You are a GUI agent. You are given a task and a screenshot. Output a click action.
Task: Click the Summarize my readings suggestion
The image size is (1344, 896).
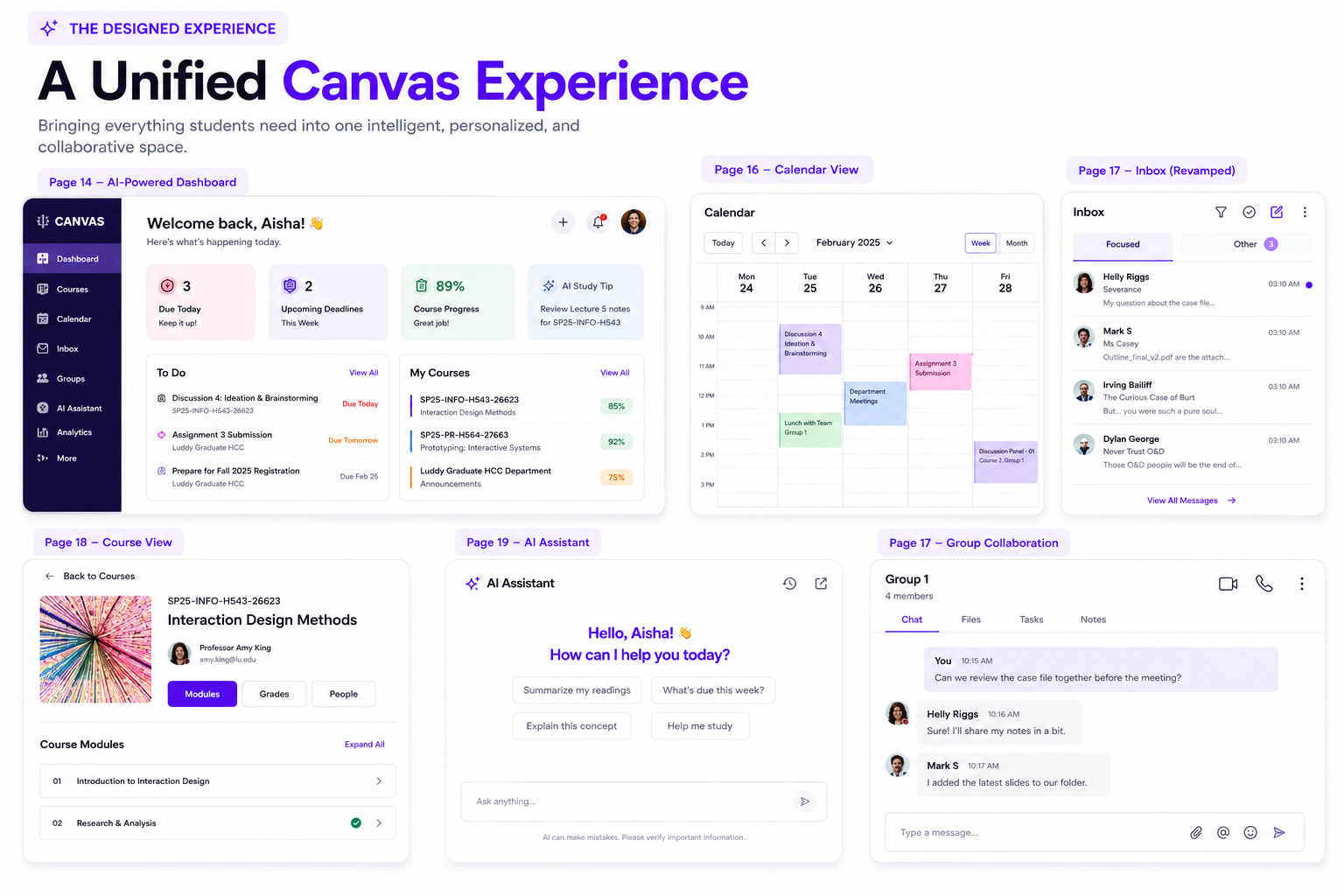[577, 690]
